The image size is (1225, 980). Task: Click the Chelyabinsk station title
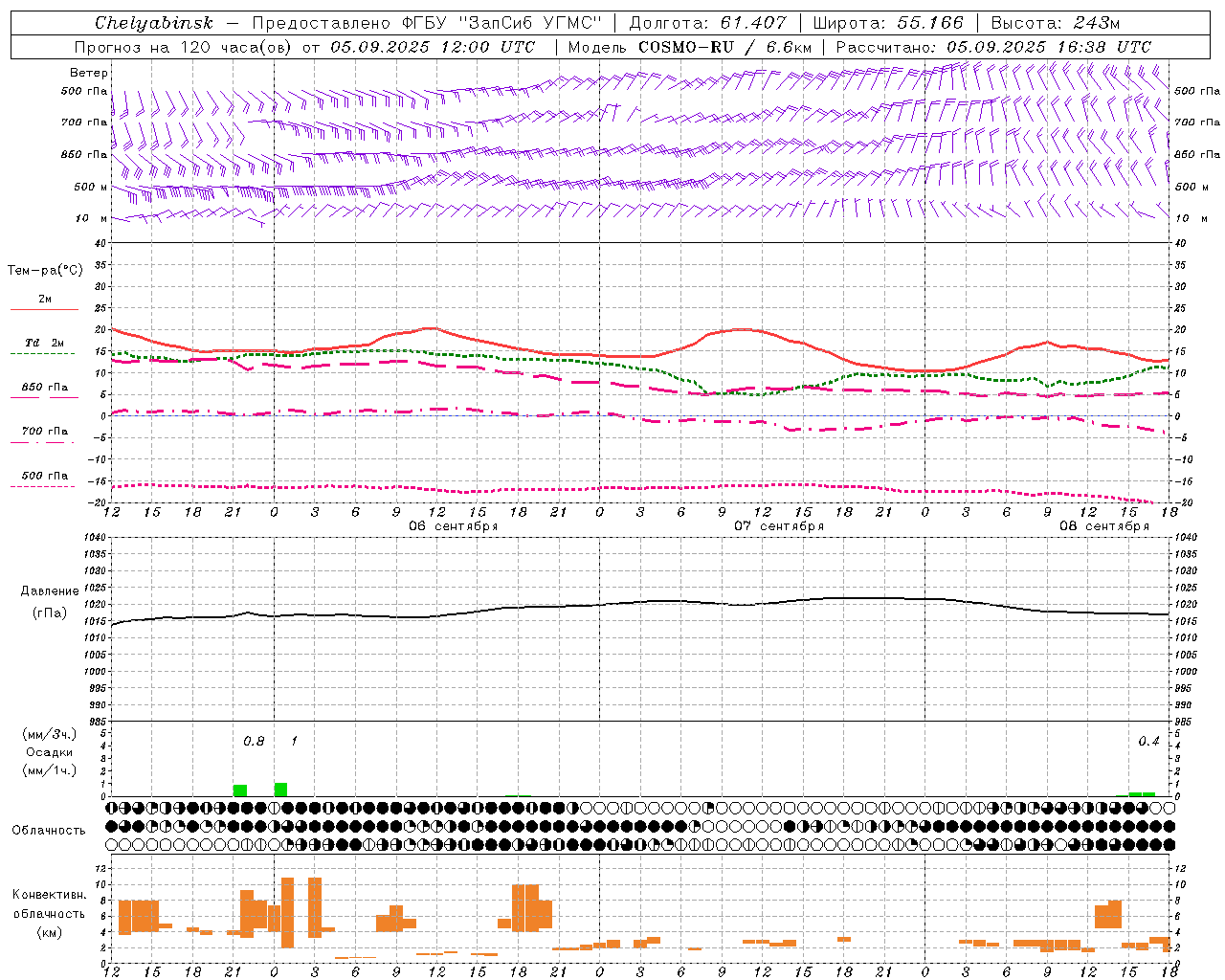154,23
